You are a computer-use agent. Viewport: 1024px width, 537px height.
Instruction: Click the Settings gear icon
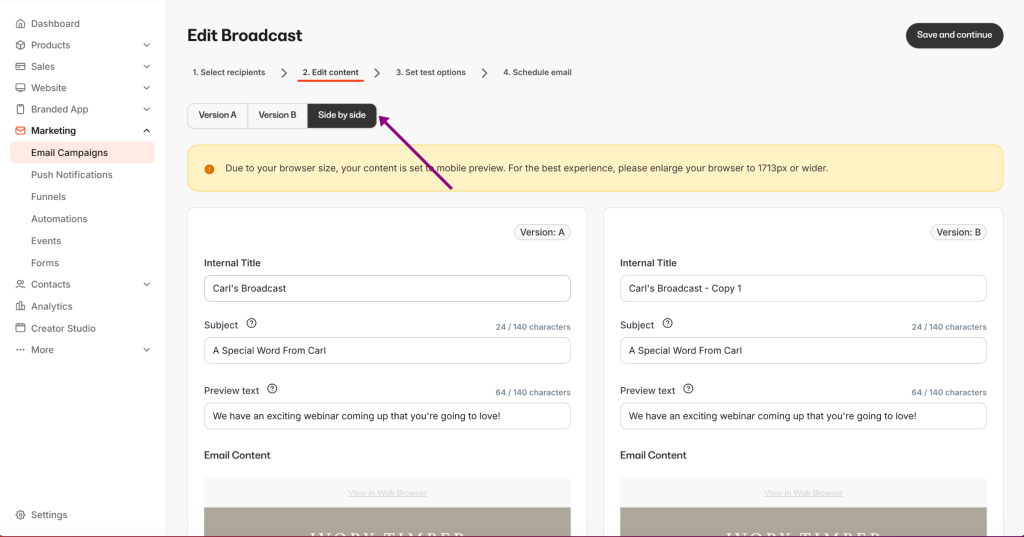[20, 515]
